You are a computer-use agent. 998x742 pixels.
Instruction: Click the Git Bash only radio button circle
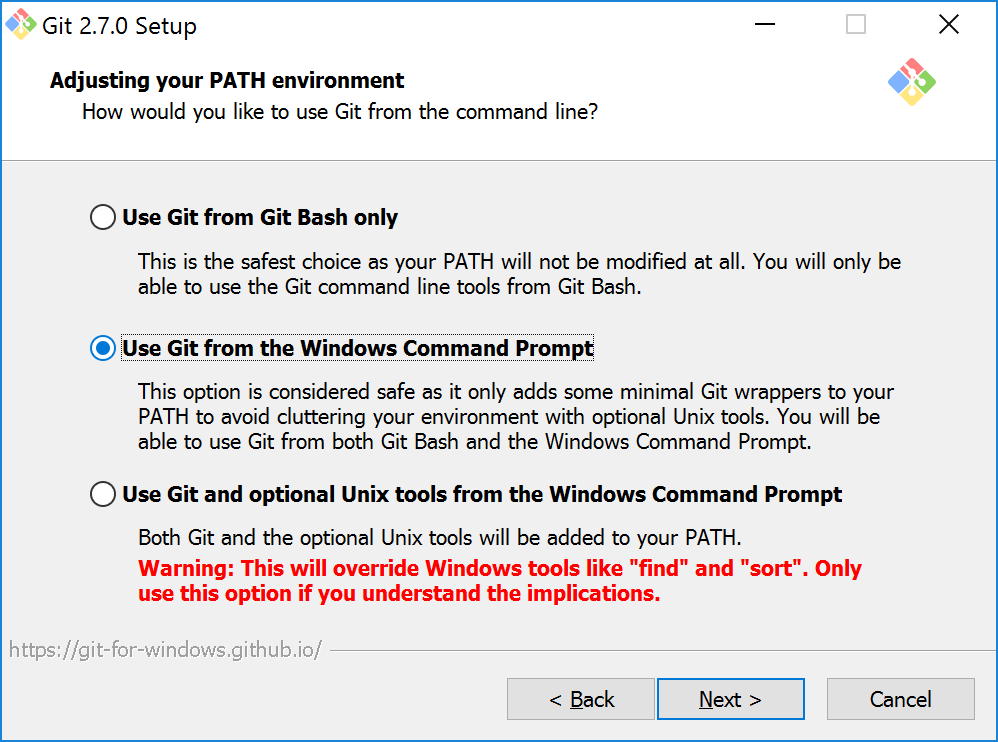pyautogui.click(x=102, y=217)
